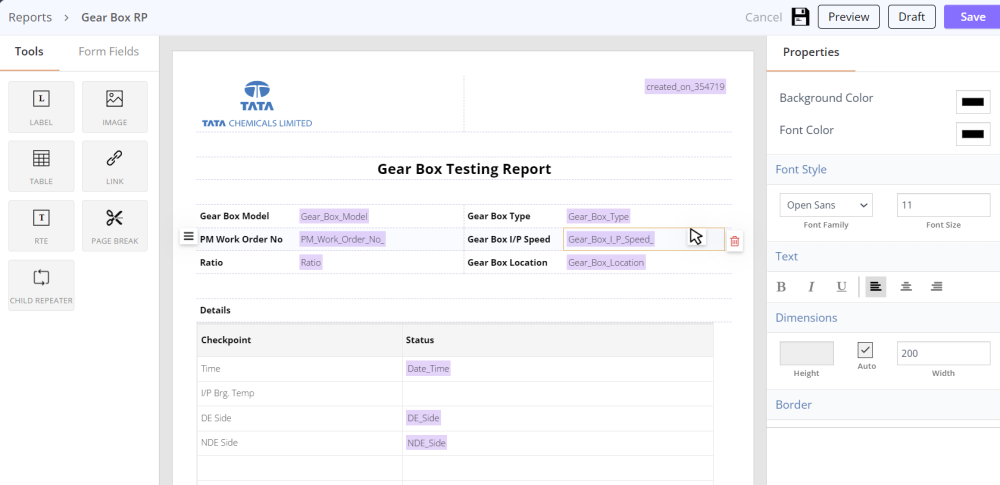
Task: Select the Gear_Box_Model field tag
Action: pyautogui.click(x=334, y=216)
